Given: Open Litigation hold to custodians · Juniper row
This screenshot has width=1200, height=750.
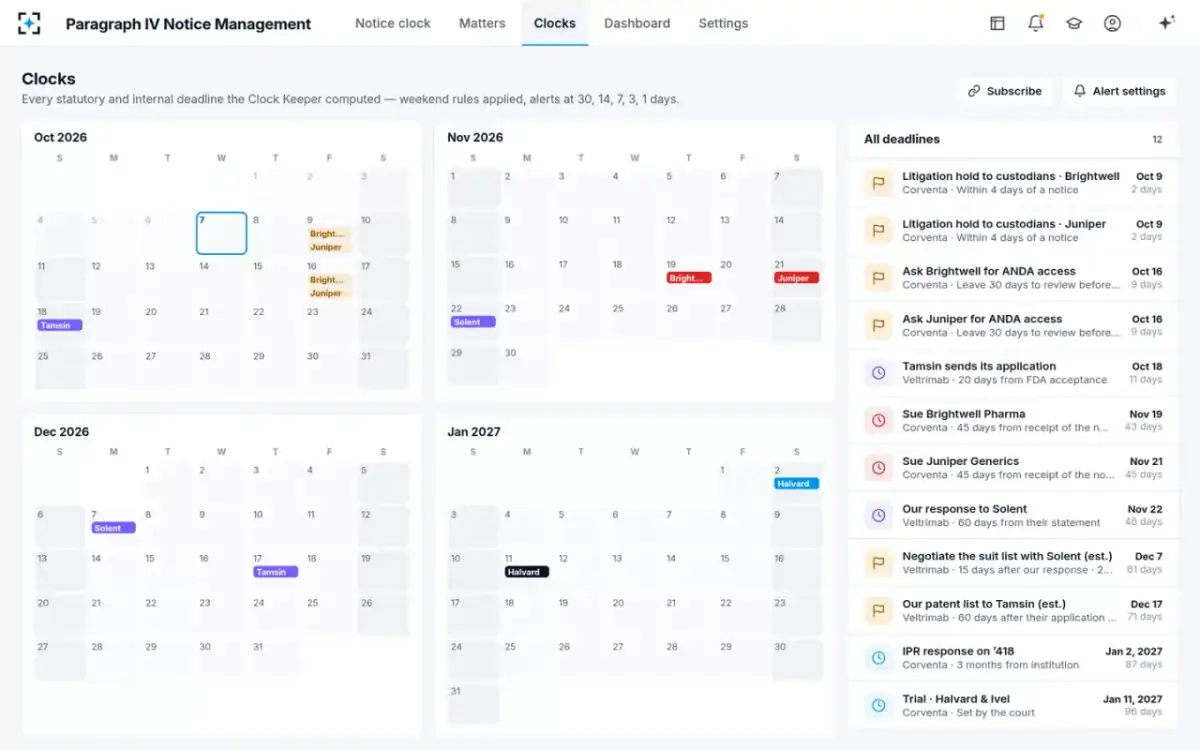Looking at the screenshot, I should click(x=1013, y=230).
